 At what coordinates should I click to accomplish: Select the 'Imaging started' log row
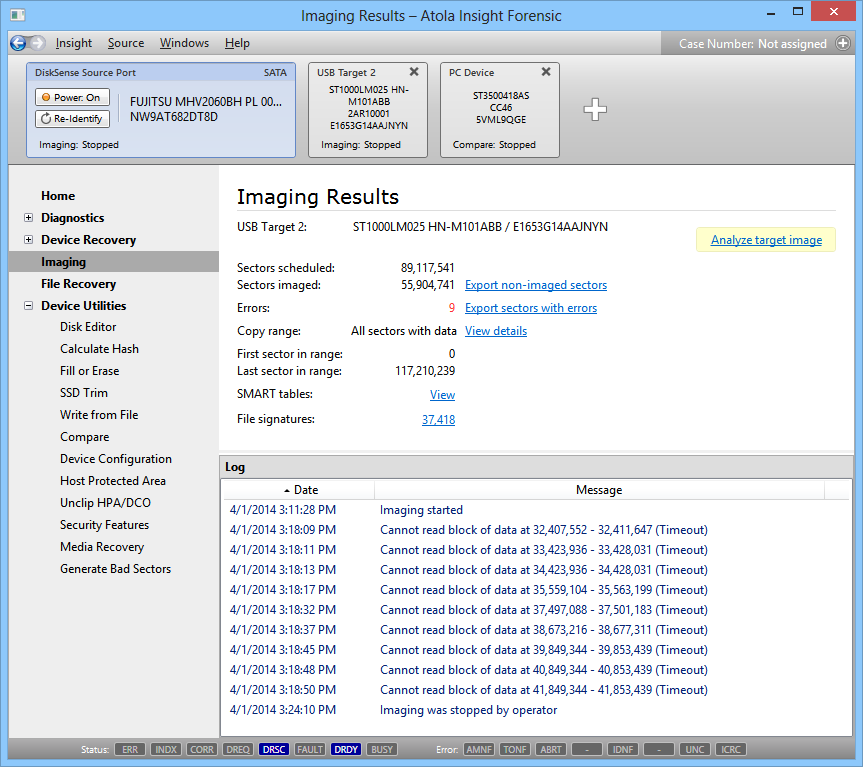536,510
